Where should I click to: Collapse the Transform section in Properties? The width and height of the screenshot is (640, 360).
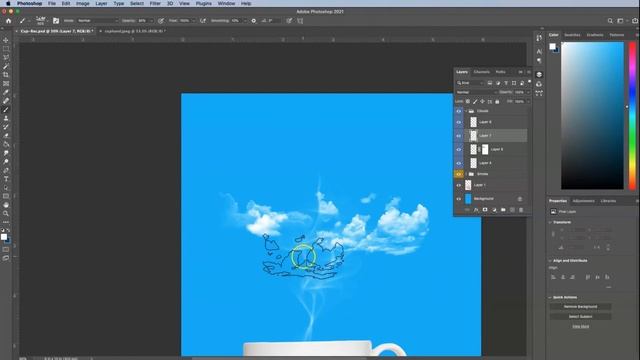coord(550,222)
